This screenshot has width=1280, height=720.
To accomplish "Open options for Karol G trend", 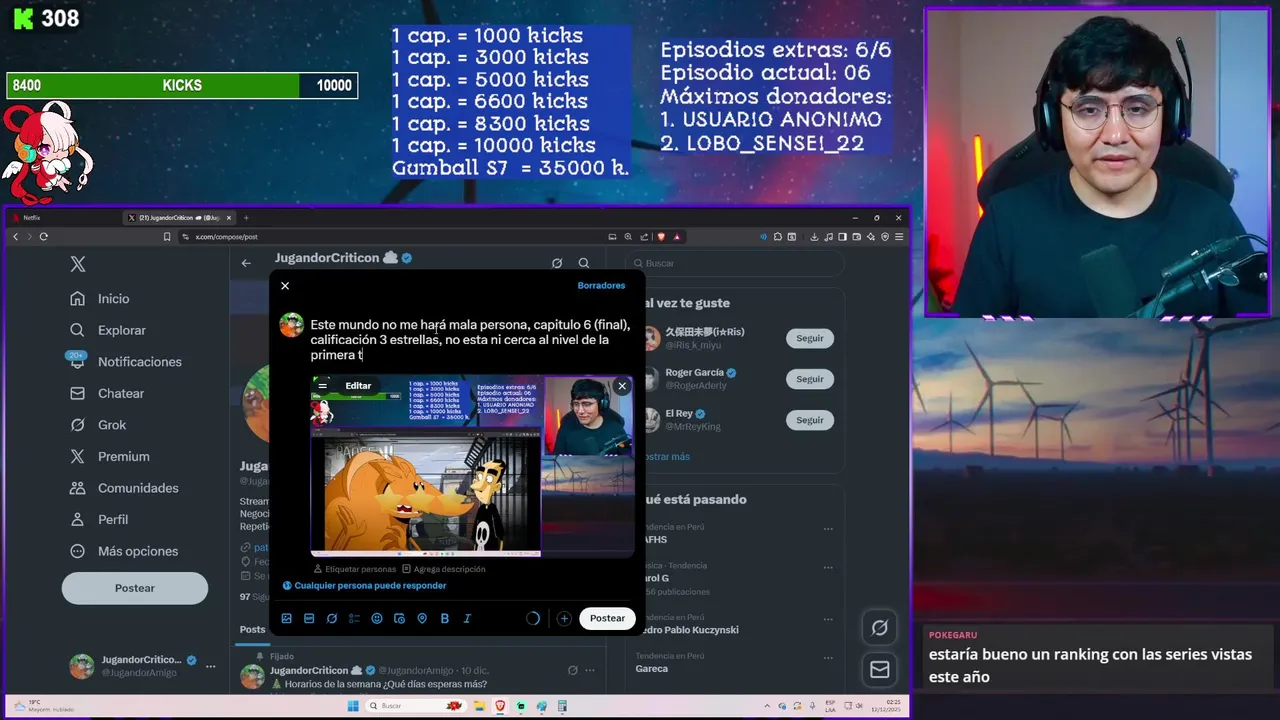I will 828,568.
